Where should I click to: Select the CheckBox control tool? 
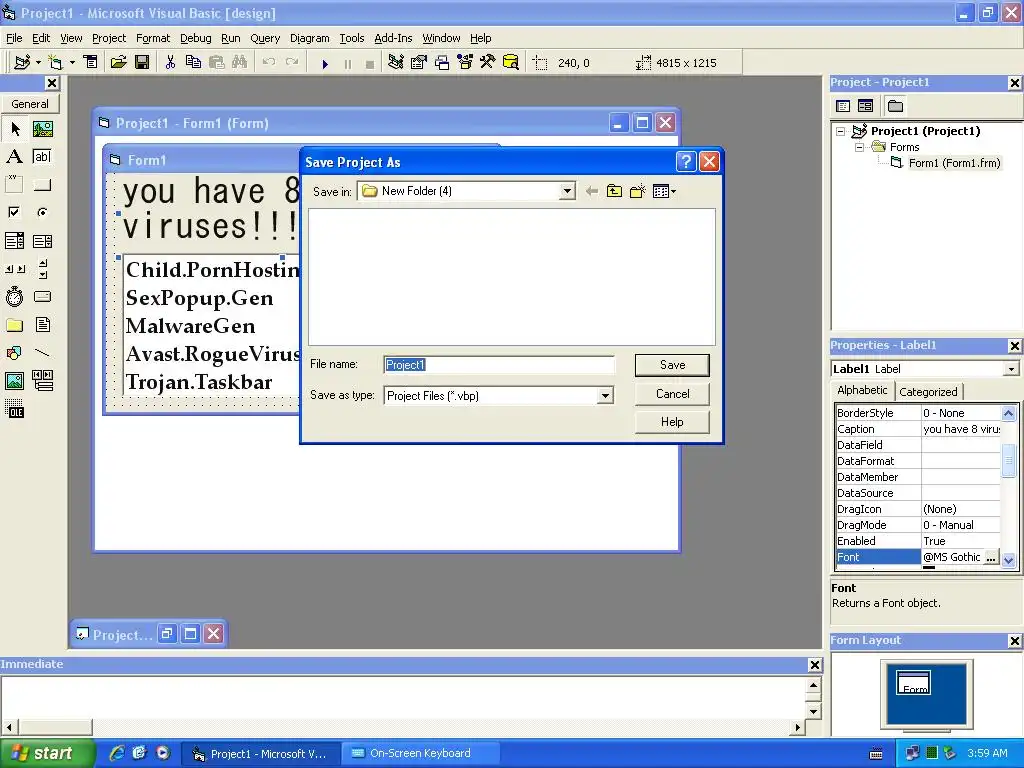pyautogui.click(x=15, y=213)
